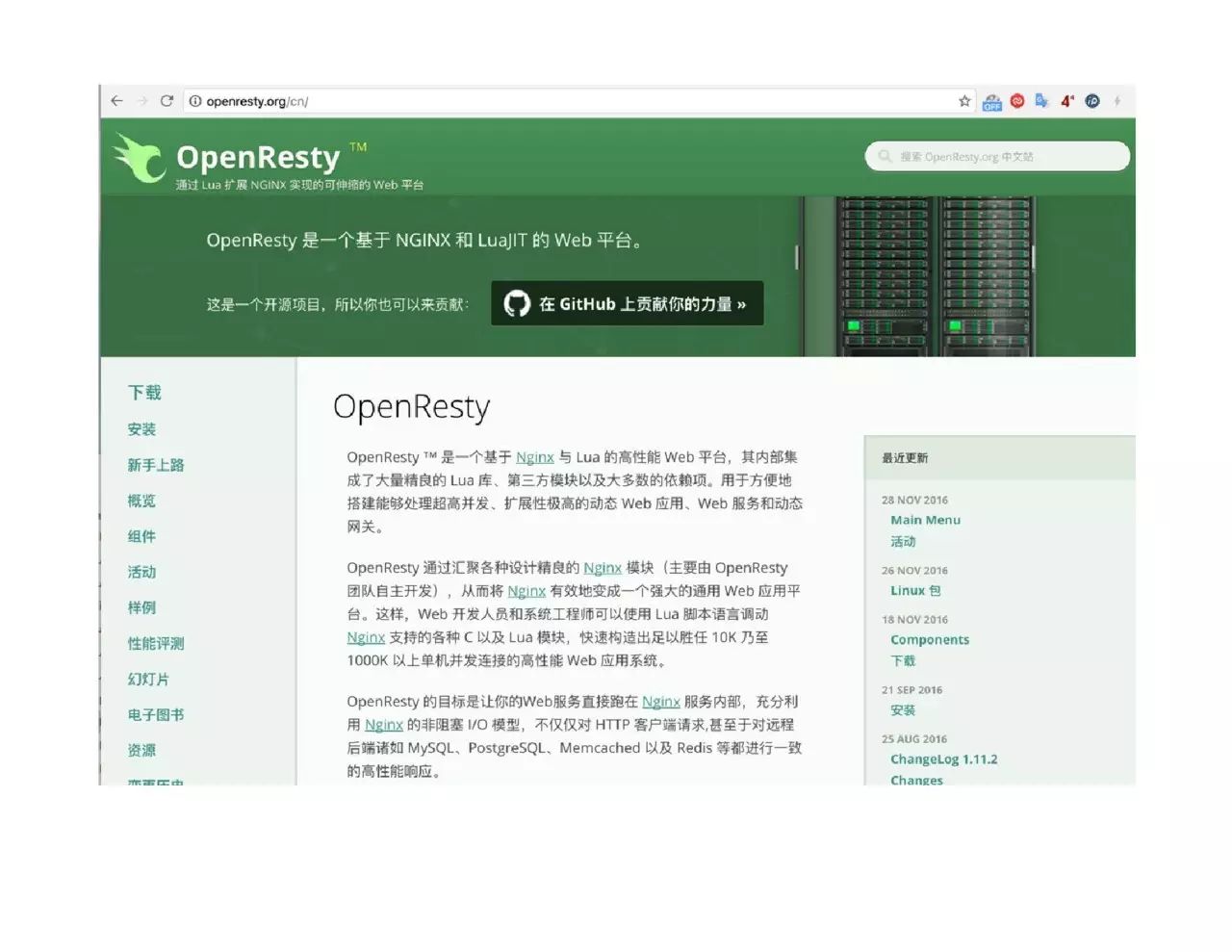
Task: Open the 性能评测 sidebar item
Action: (x=156, y=643)
